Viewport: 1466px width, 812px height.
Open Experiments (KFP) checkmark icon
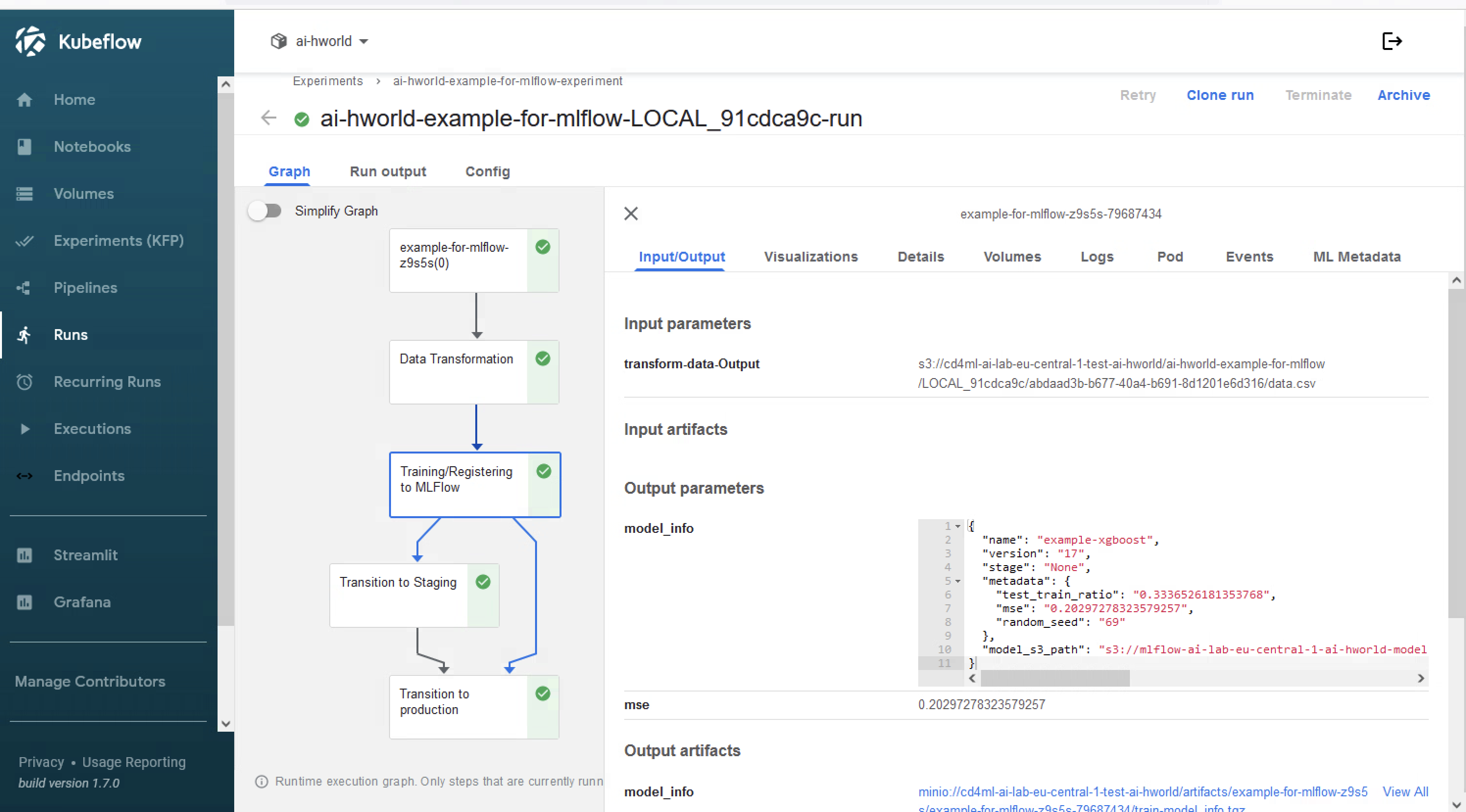24,240
